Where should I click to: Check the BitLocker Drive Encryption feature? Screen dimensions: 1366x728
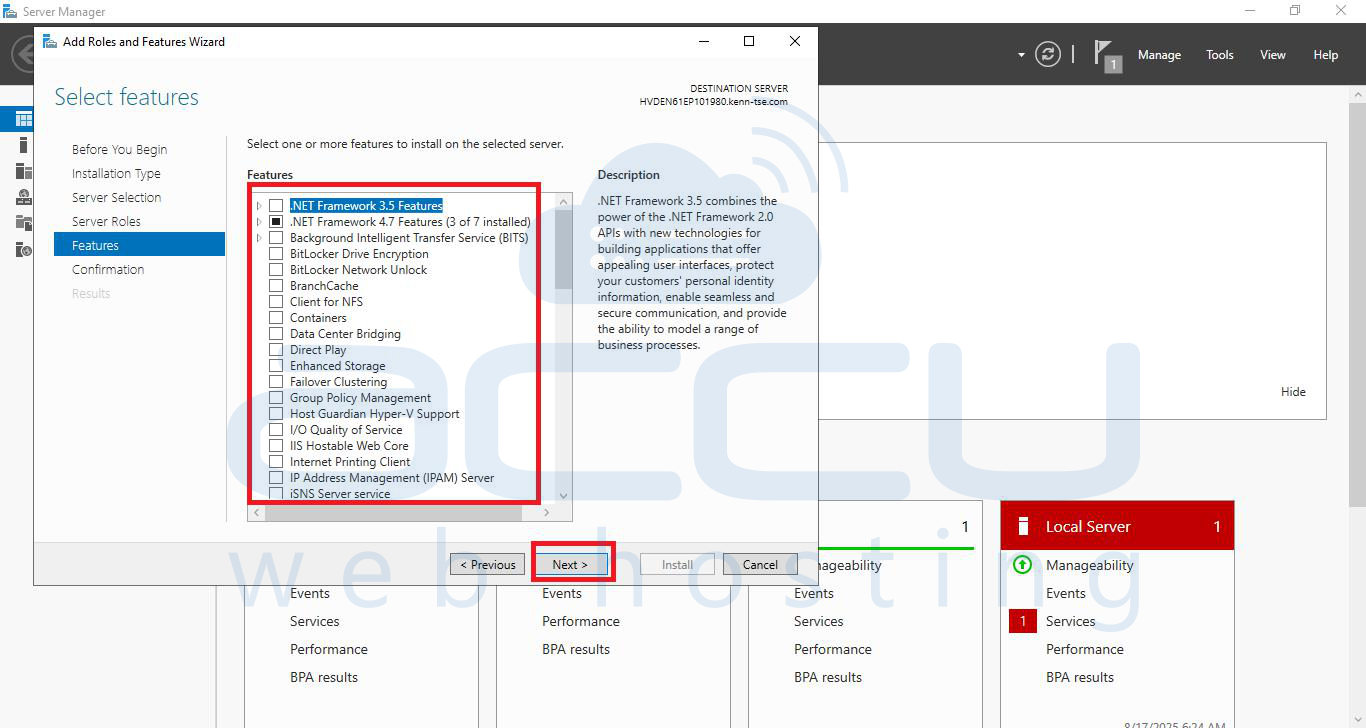tap(276, 253)
